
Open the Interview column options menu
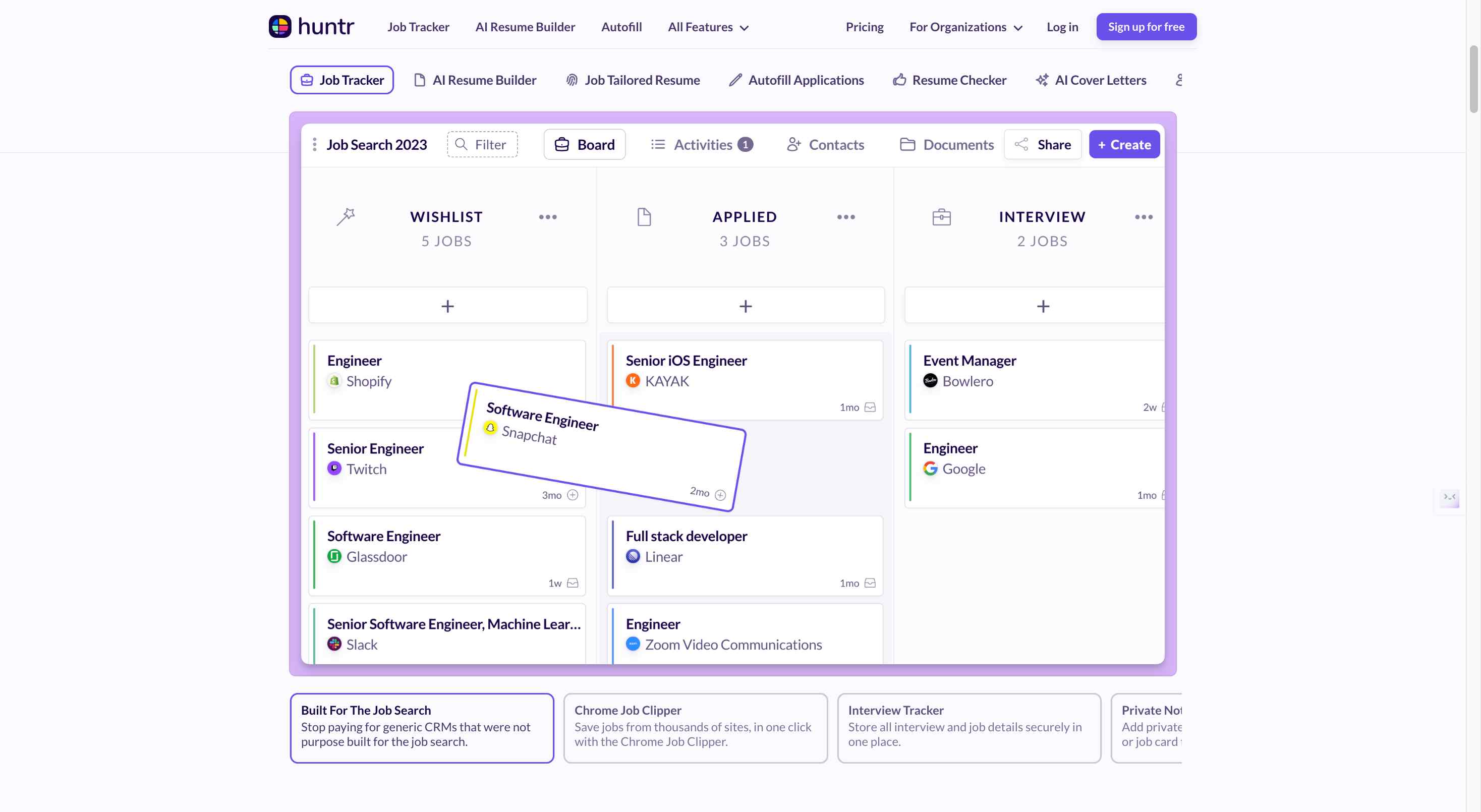coord(1144,217)
